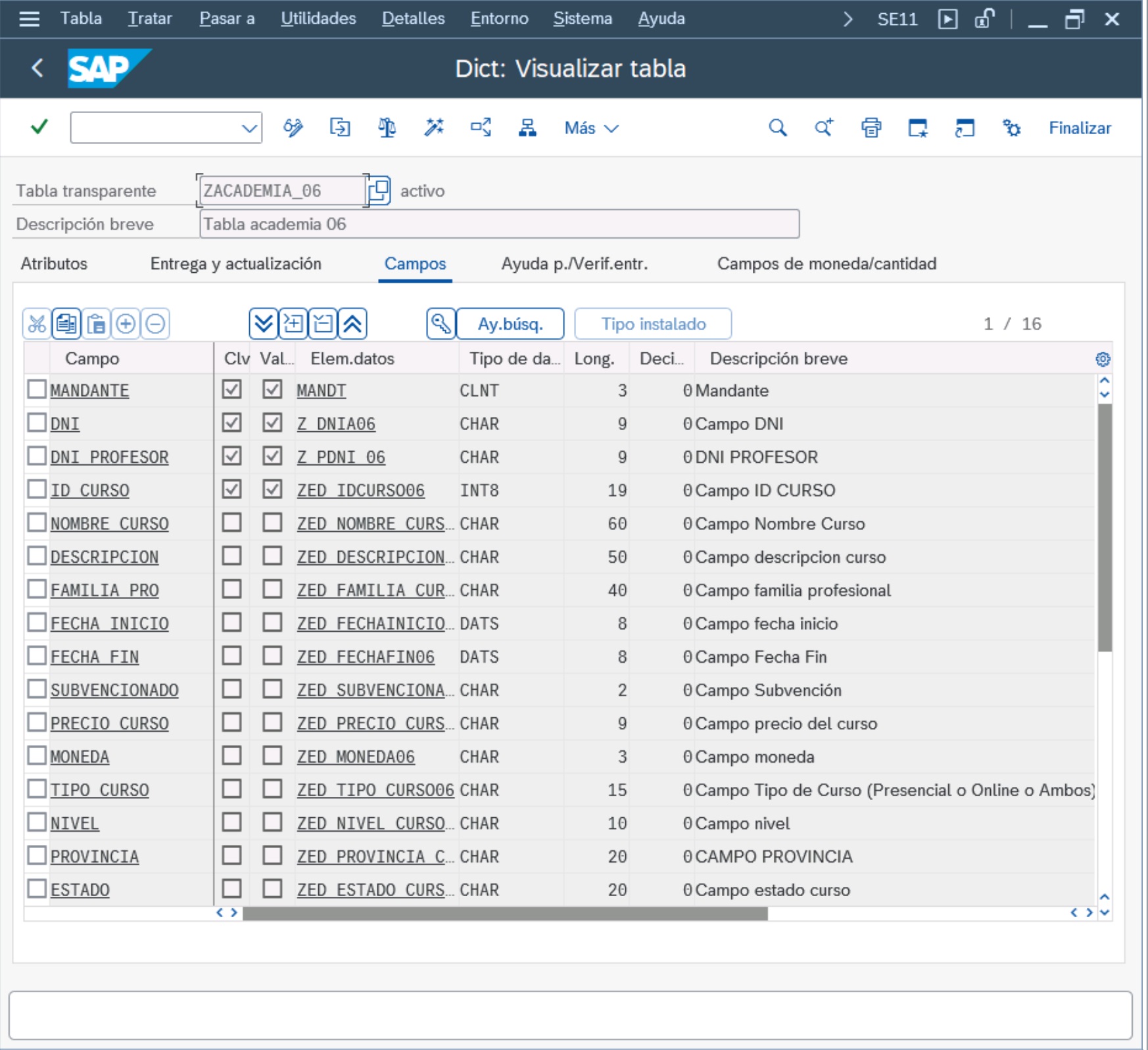The width and height of the screenshot is (1148, 1050).
Task: Click the Descripción breve input field
Action: pos(499,224)
